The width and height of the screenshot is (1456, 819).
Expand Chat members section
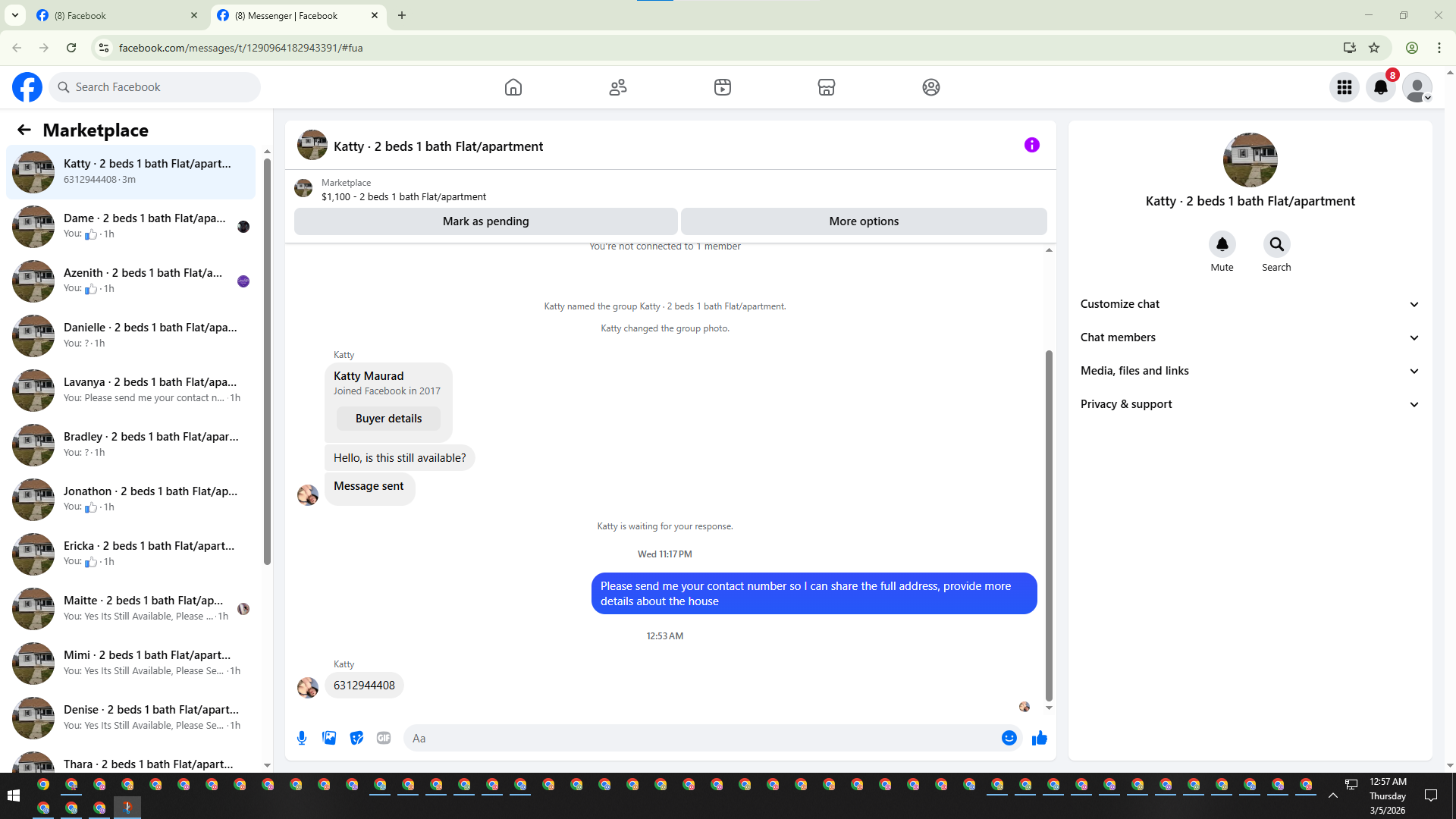(x=1250, y=337)
